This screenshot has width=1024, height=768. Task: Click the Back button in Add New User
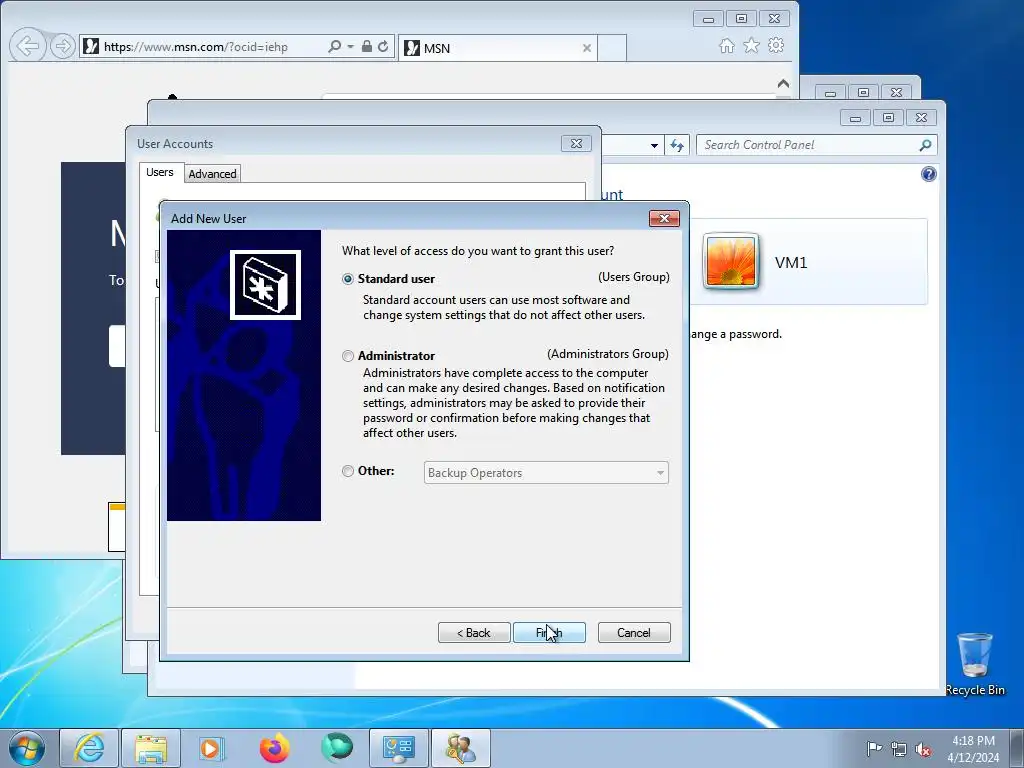(x=474, y=633)
